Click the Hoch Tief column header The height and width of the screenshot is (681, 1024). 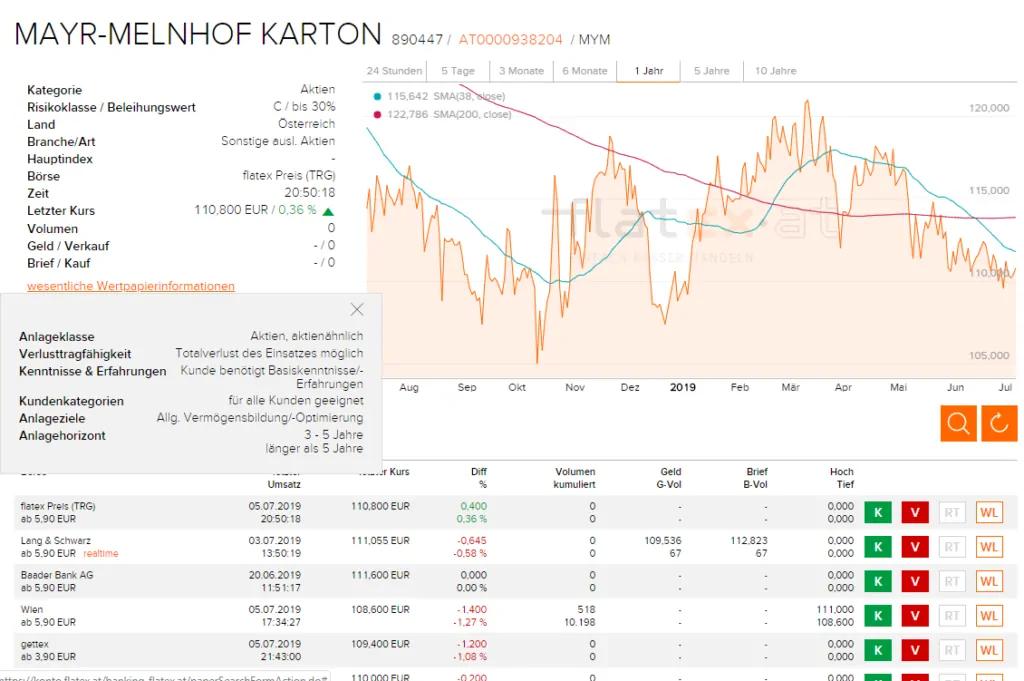coord(842,478)
